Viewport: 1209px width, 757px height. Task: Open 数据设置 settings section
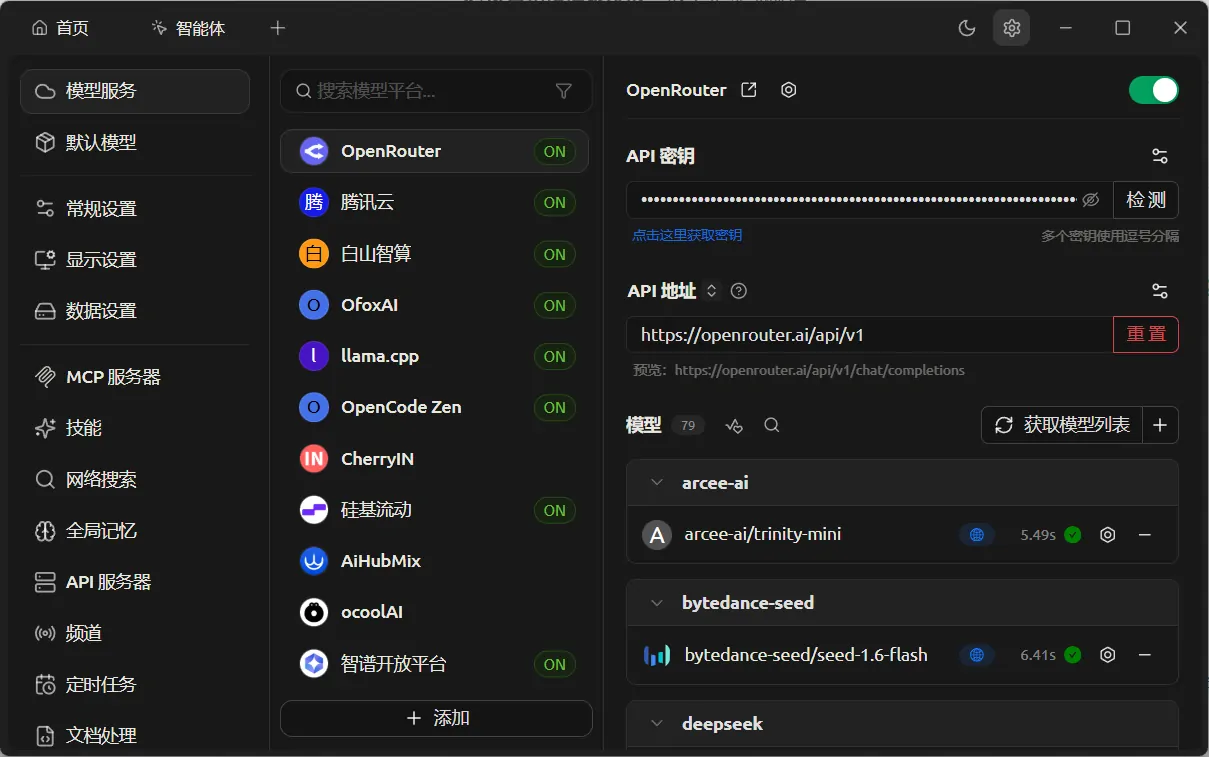click(135, 311)
